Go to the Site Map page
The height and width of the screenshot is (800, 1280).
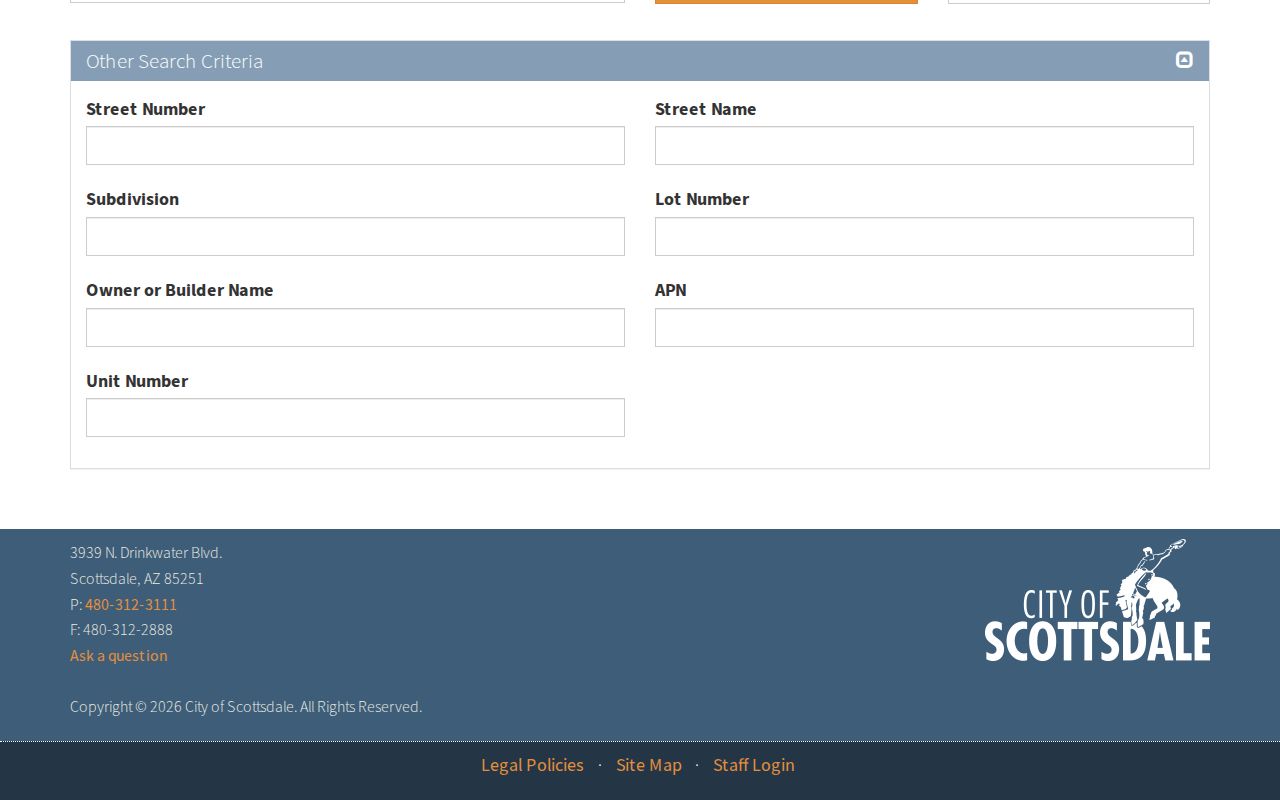click(x=649, y=765)
